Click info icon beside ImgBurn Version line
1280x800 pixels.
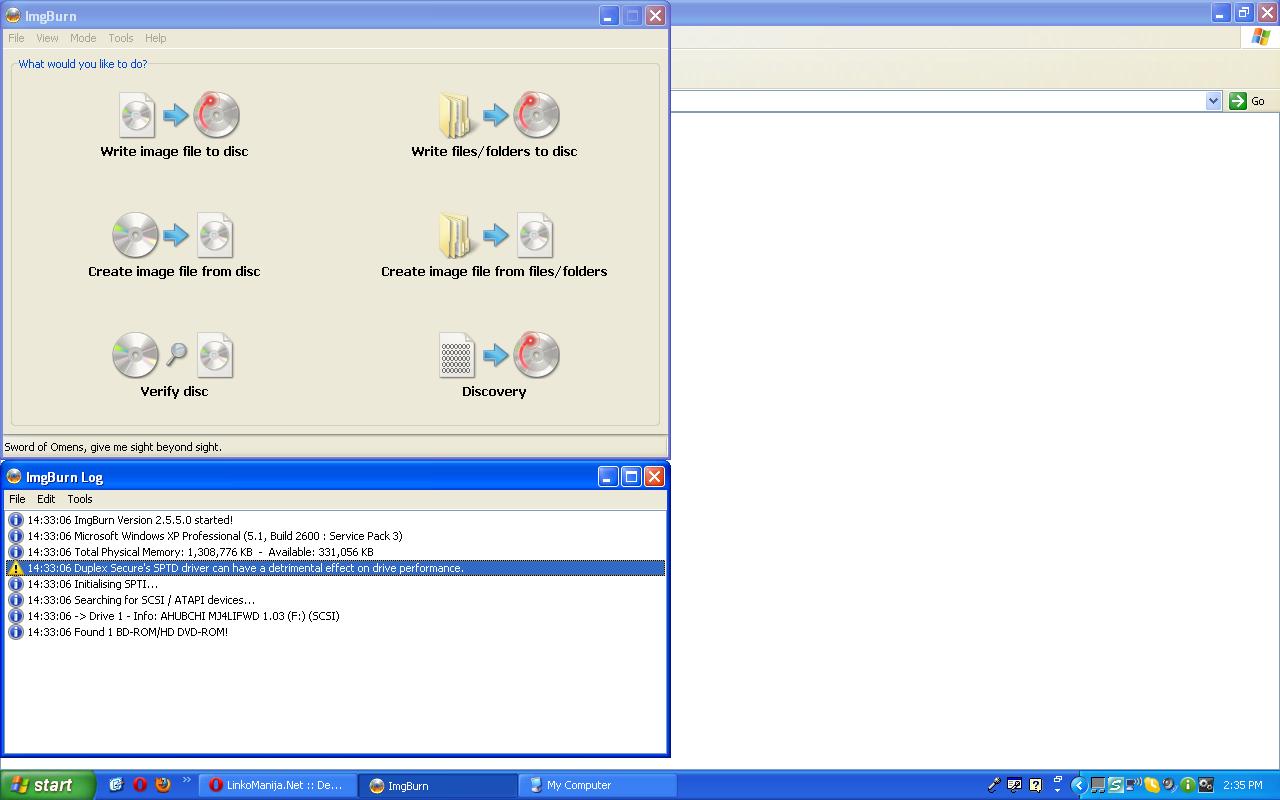point(15,520)
